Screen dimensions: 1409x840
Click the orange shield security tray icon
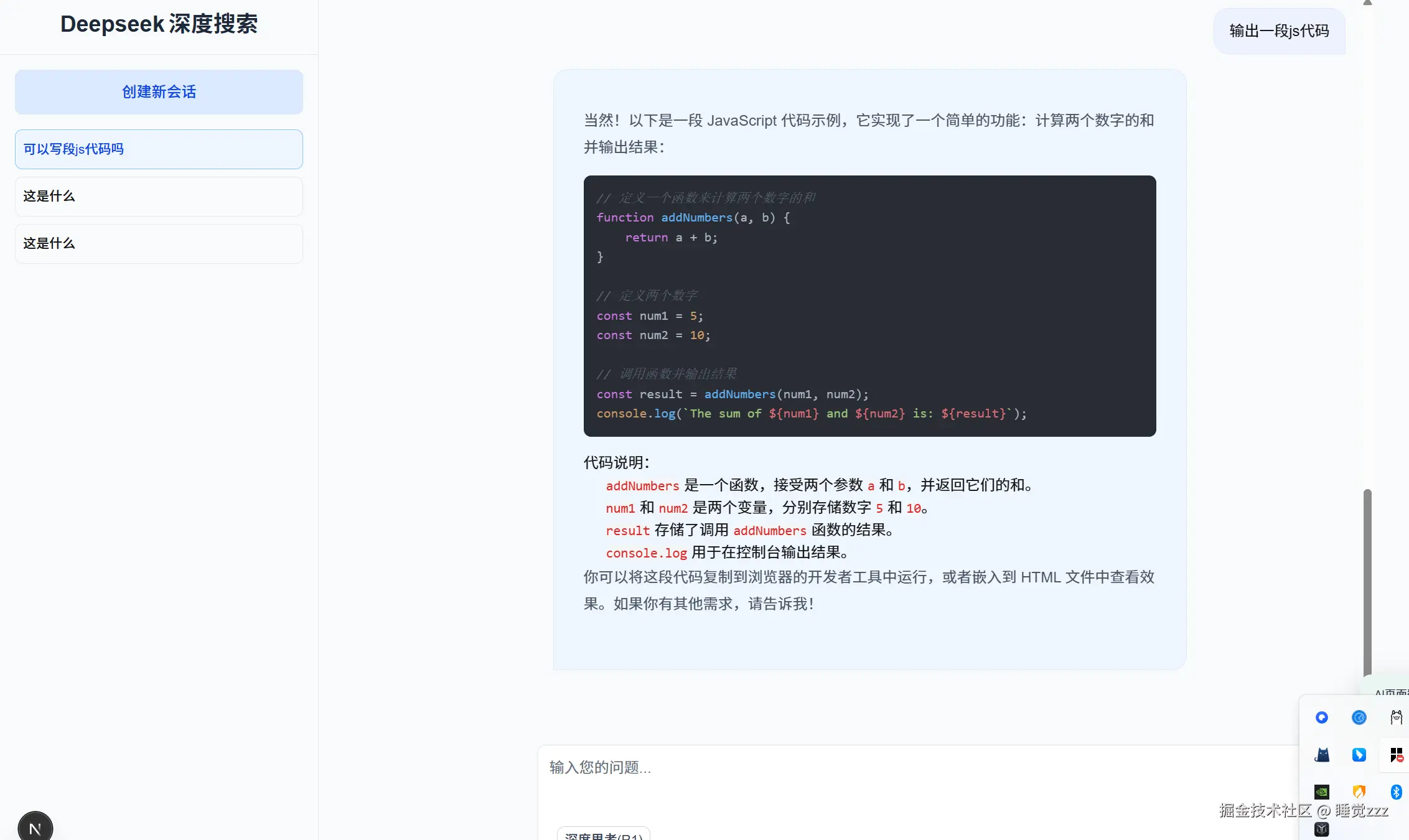(1359, 792)
